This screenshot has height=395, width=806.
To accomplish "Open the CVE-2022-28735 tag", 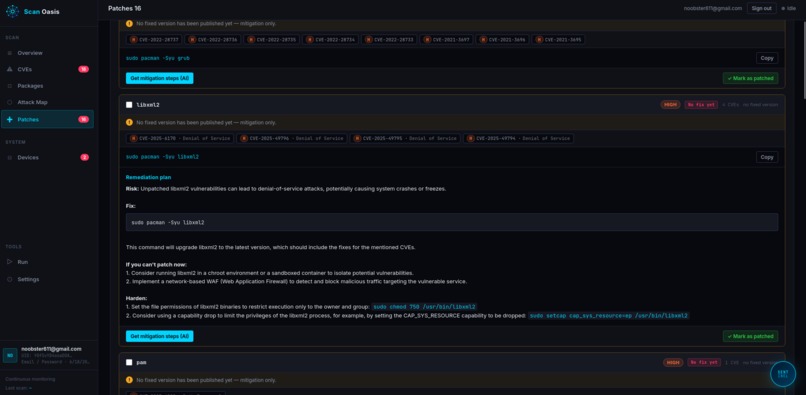I will coord(271,40).
